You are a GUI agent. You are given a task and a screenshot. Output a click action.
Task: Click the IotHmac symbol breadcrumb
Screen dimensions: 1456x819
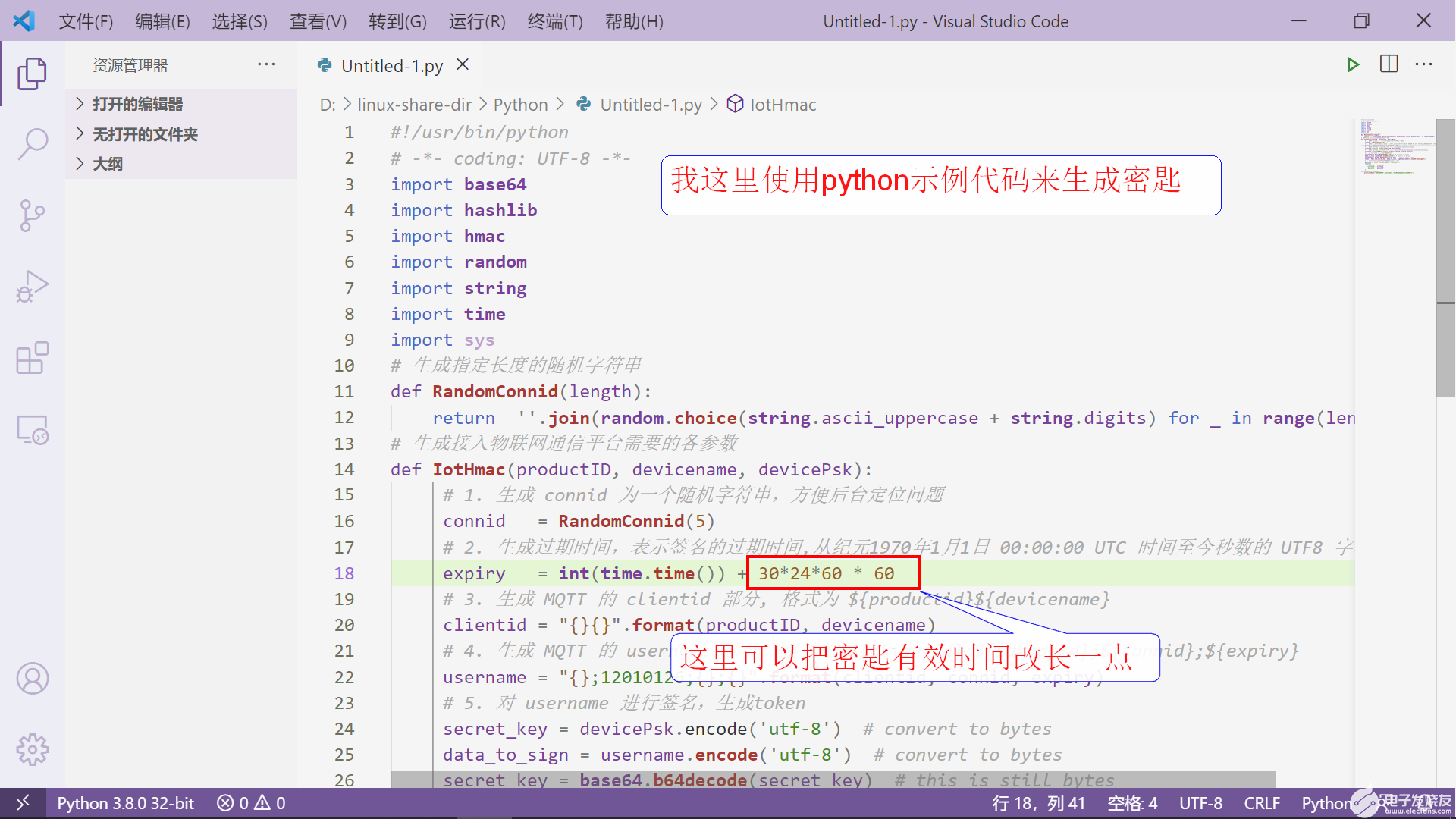click(771, 104)
